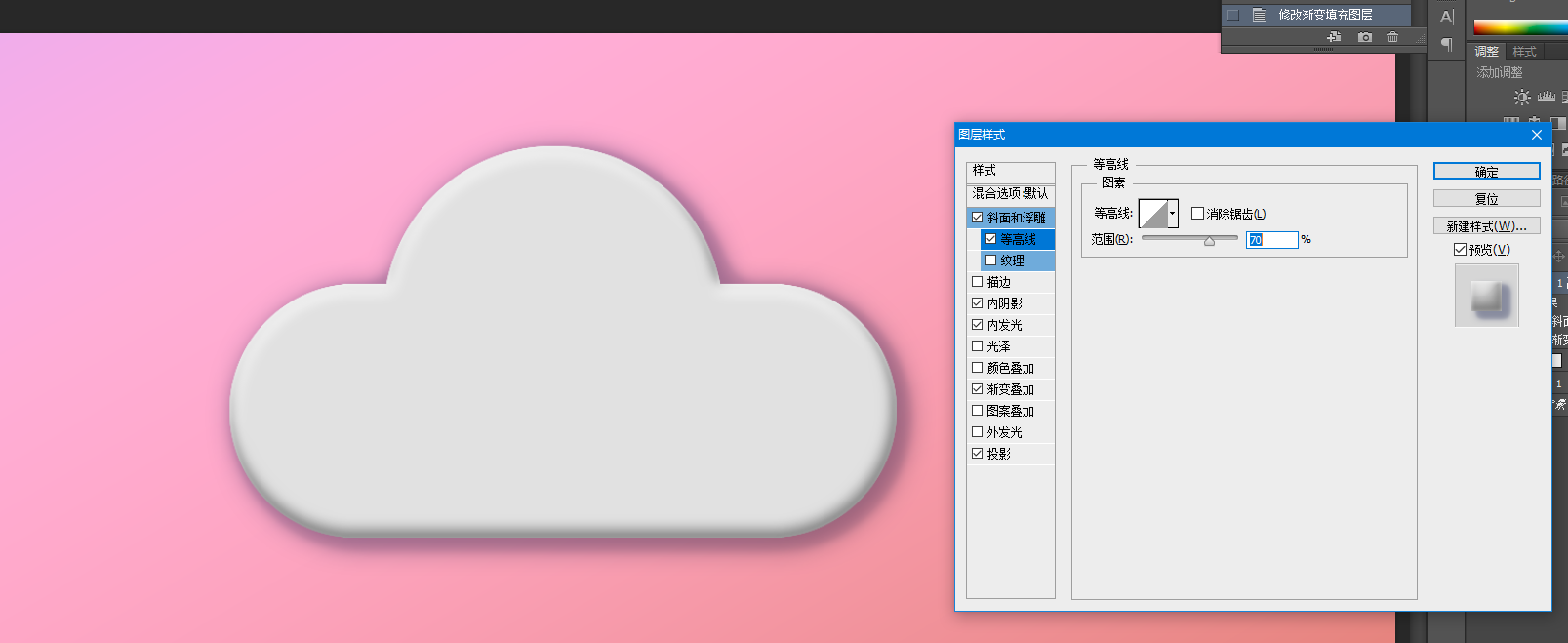
Task: Open the 渐变叠加 settings row
Action: click(1011, 389)
